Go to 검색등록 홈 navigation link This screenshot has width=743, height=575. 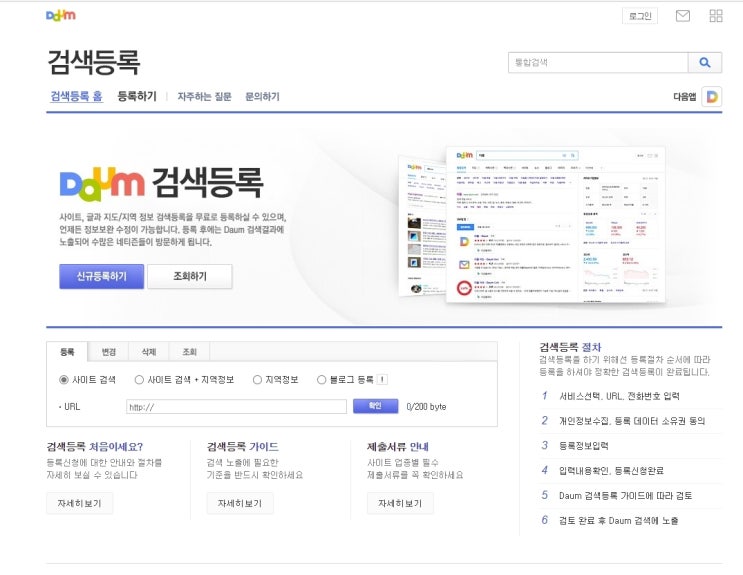pyautogui.click(x=76, y=96)
